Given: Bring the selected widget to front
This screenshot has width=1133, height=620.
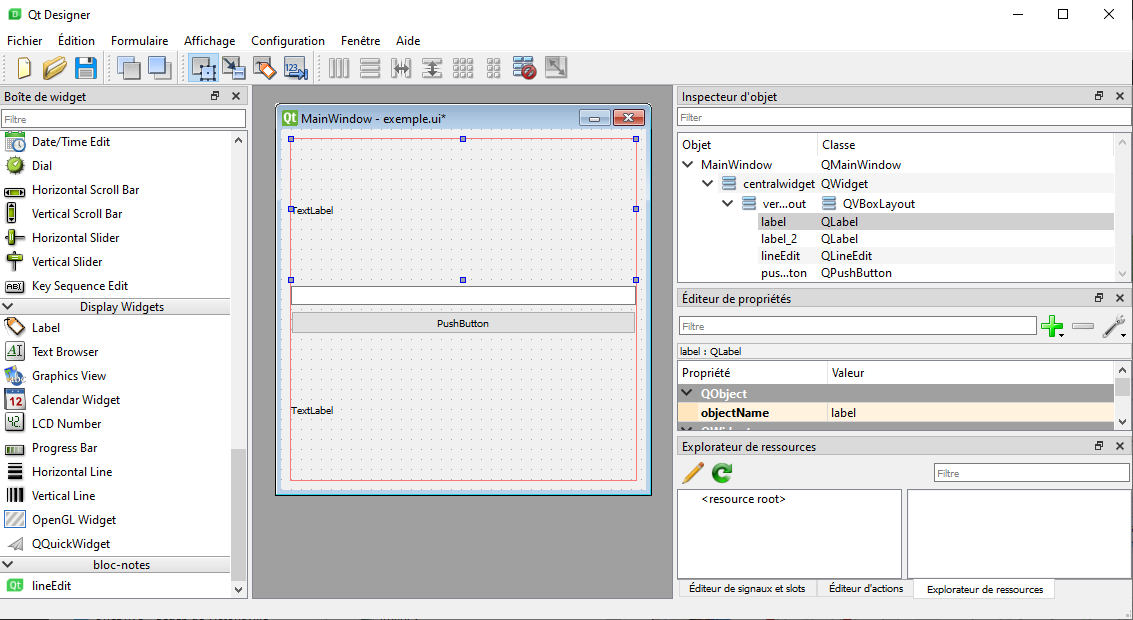Looking at the screenshot, I should (x=160, y=68).
